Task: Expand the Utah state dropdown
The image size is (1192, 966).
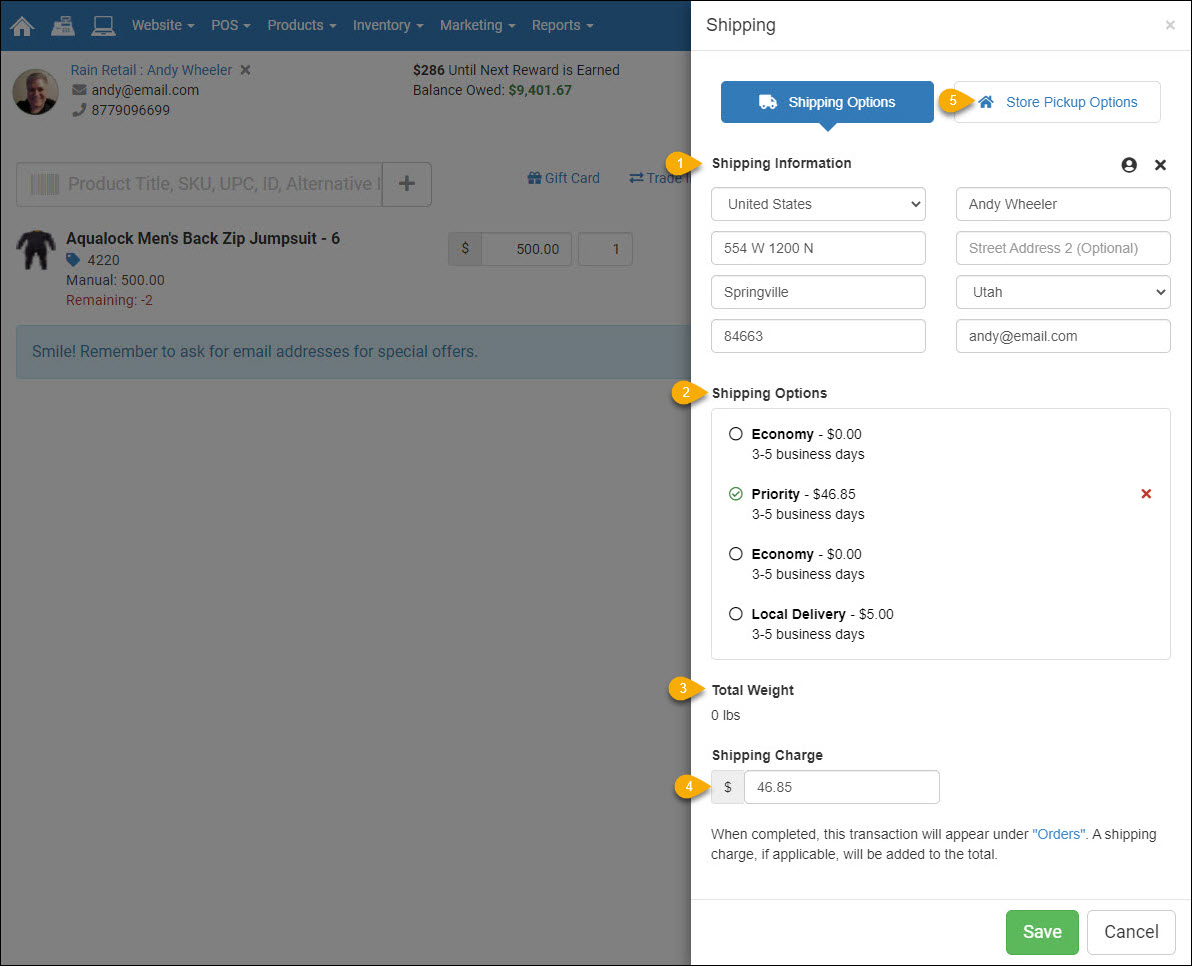Action: click(1063, 292)
